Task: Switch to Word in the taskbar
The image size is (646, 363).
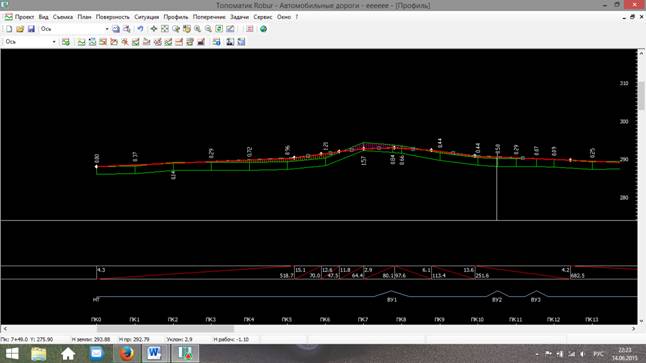Action: coord(154,354)
